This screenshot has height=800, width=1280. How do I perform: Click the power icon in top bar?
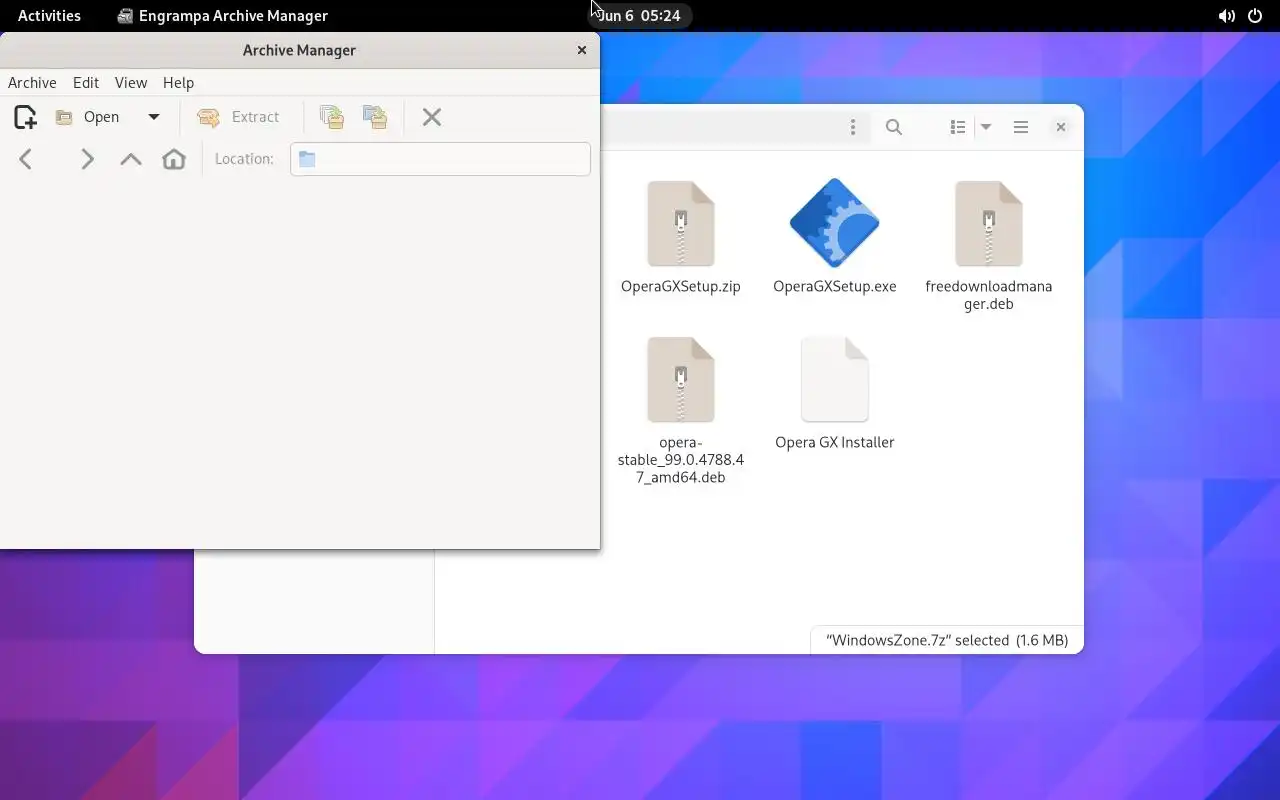[1255, 16]
